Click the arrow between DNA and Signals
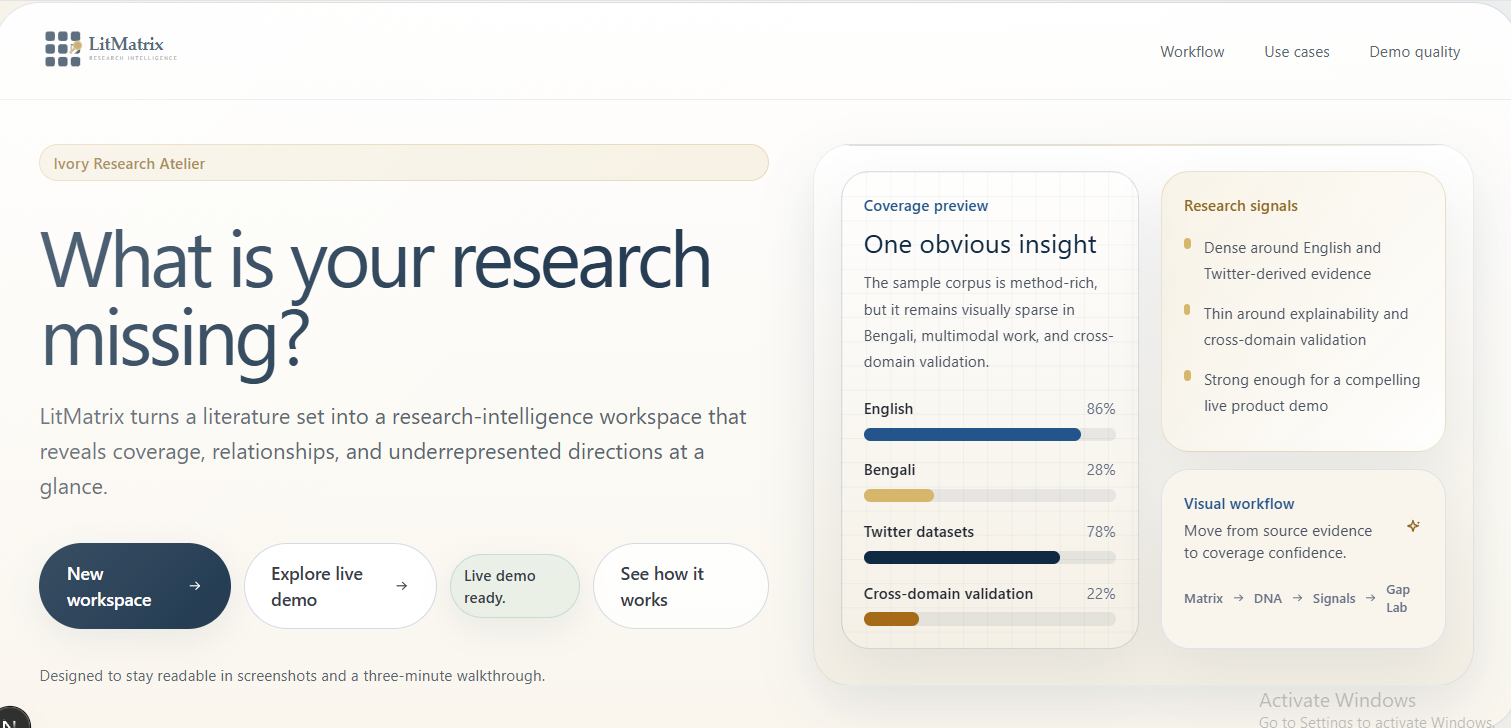 pos(1297,598)
